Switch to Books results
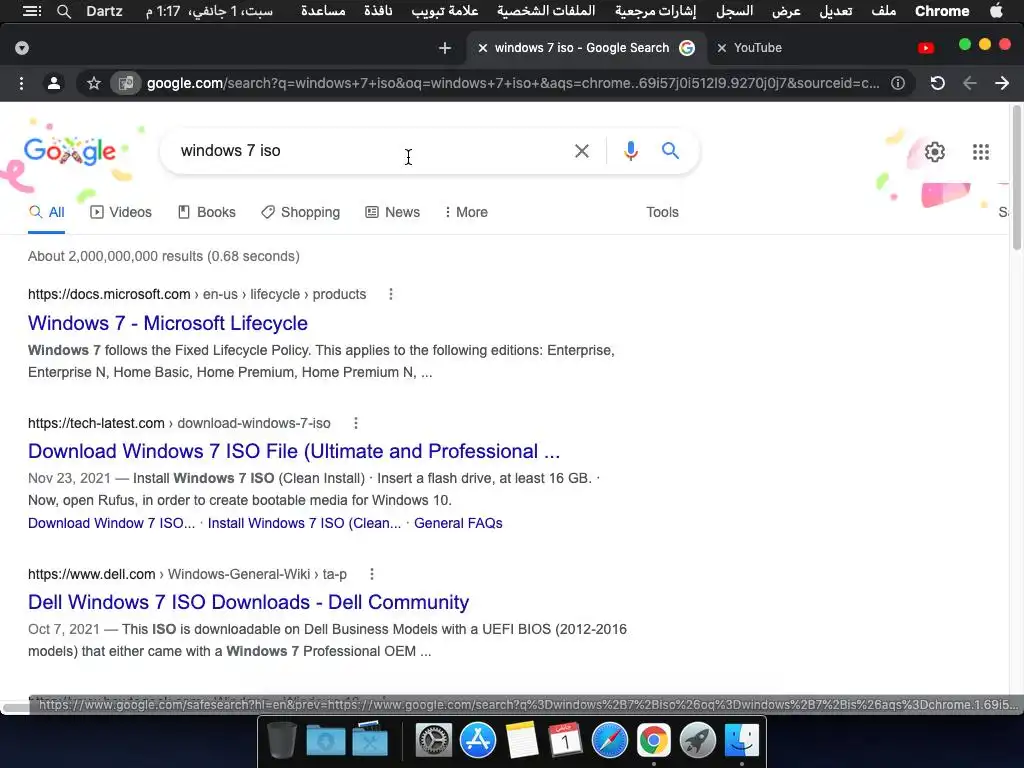1024x768 pixels. click(x=207, y=212)
